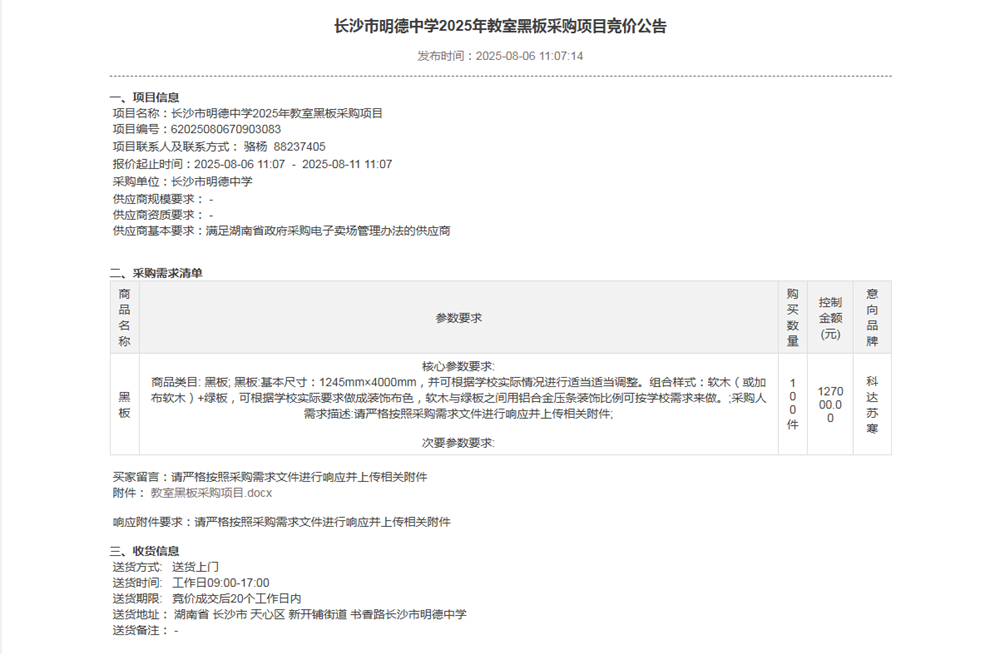Click the 意向品牌 column header
The width and height of the screenshot is (1000, 655).
[870, 316]
